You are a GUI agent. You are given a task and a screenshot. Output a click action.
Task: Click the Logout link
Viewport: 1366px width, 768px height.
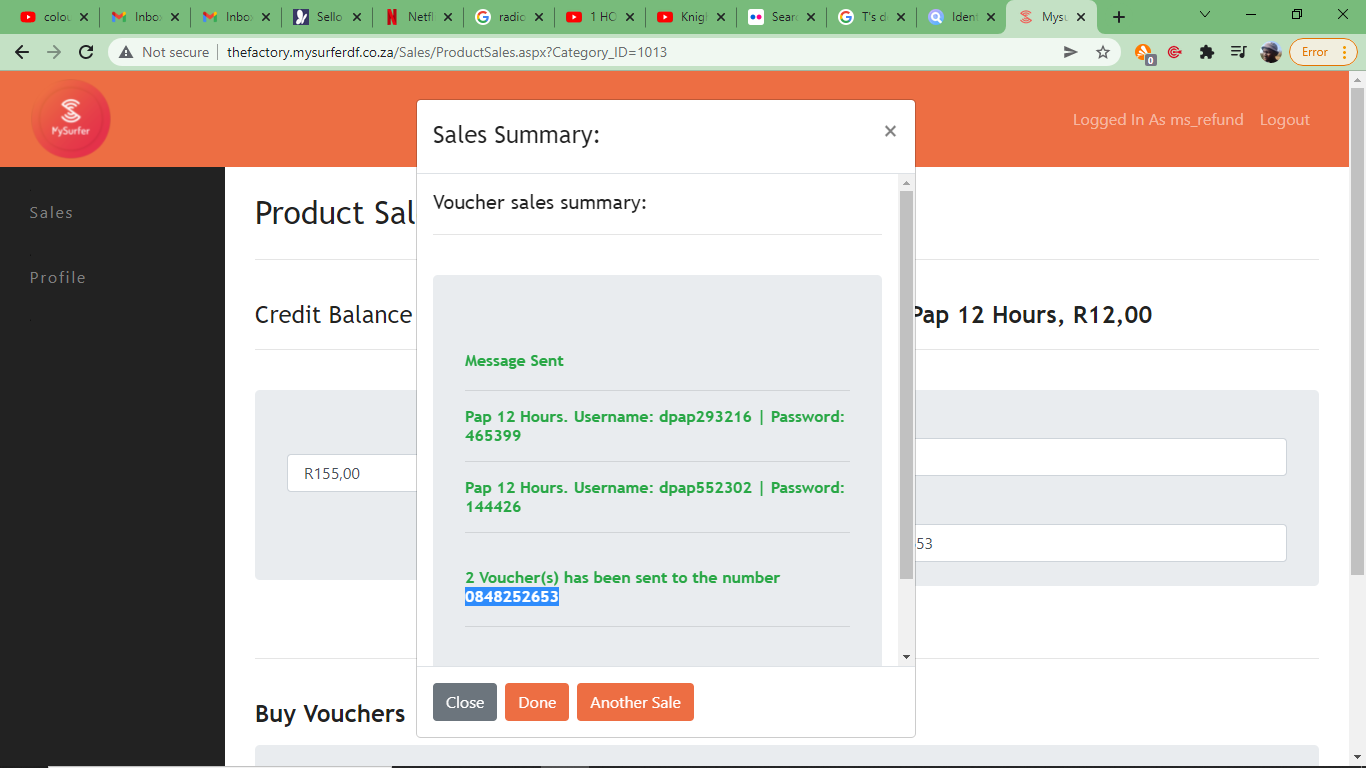[x=1284, y=119]
